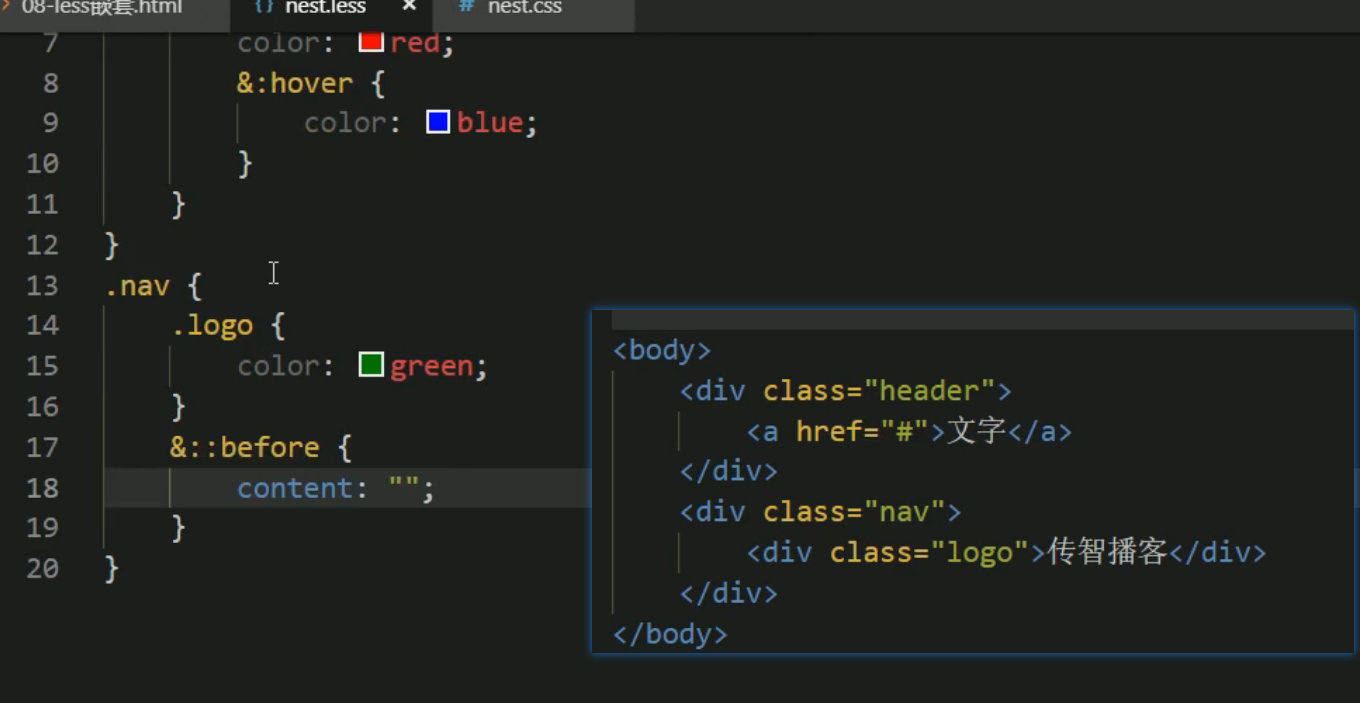
Task: Click the content property on line 18
Action: point(295,487)
